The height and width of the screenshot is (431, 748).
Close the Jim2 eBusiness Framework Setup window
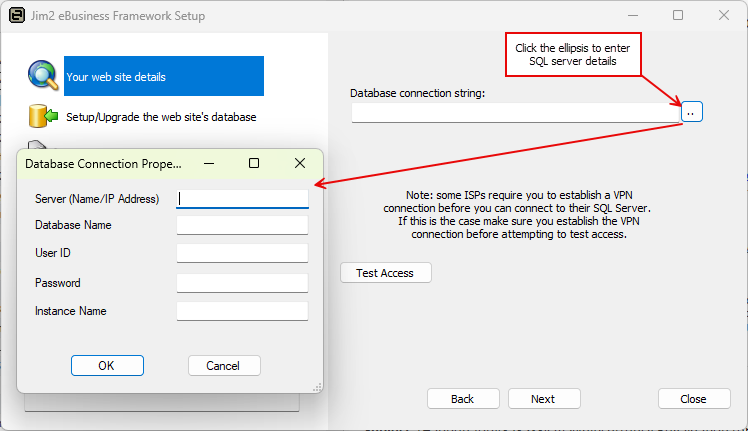(x=724, y=16)
